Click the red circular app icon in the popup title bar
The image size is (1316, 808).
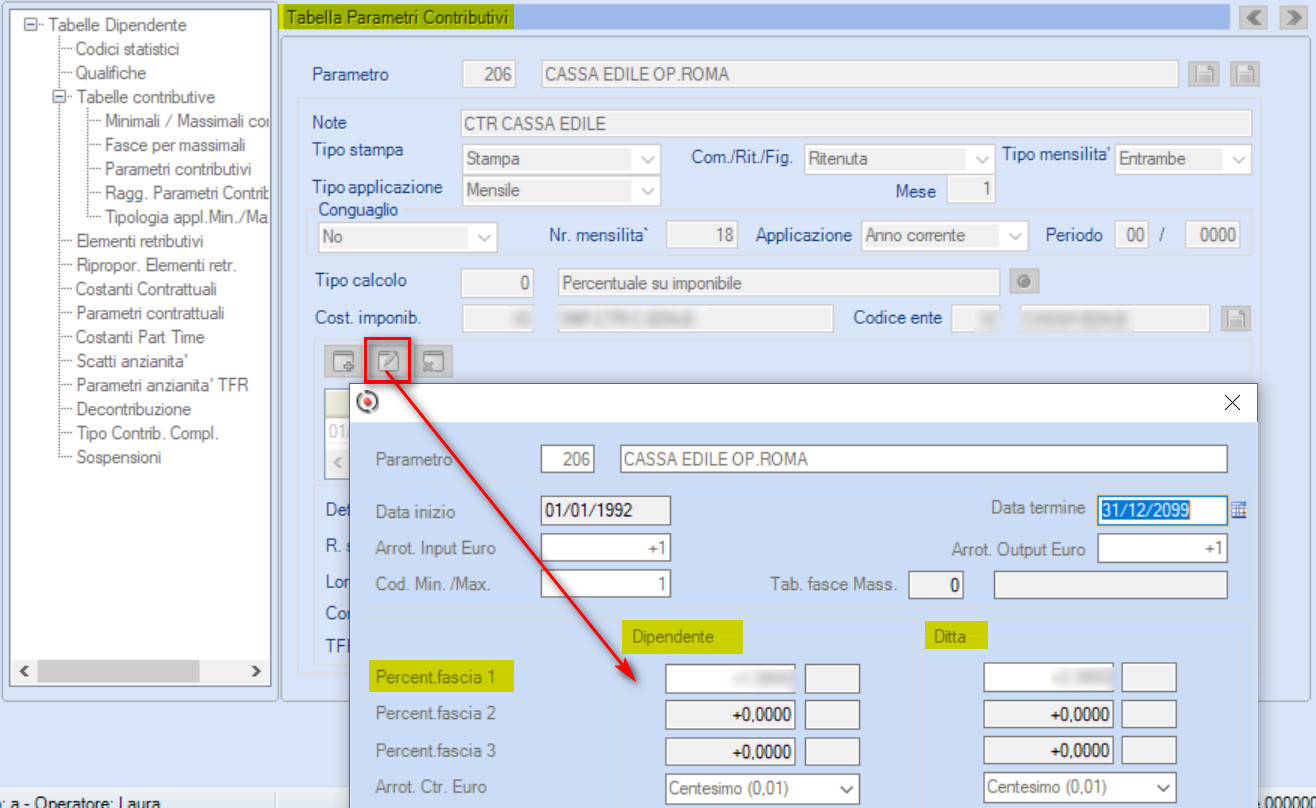pyautogui.click(x=368, y=402)
